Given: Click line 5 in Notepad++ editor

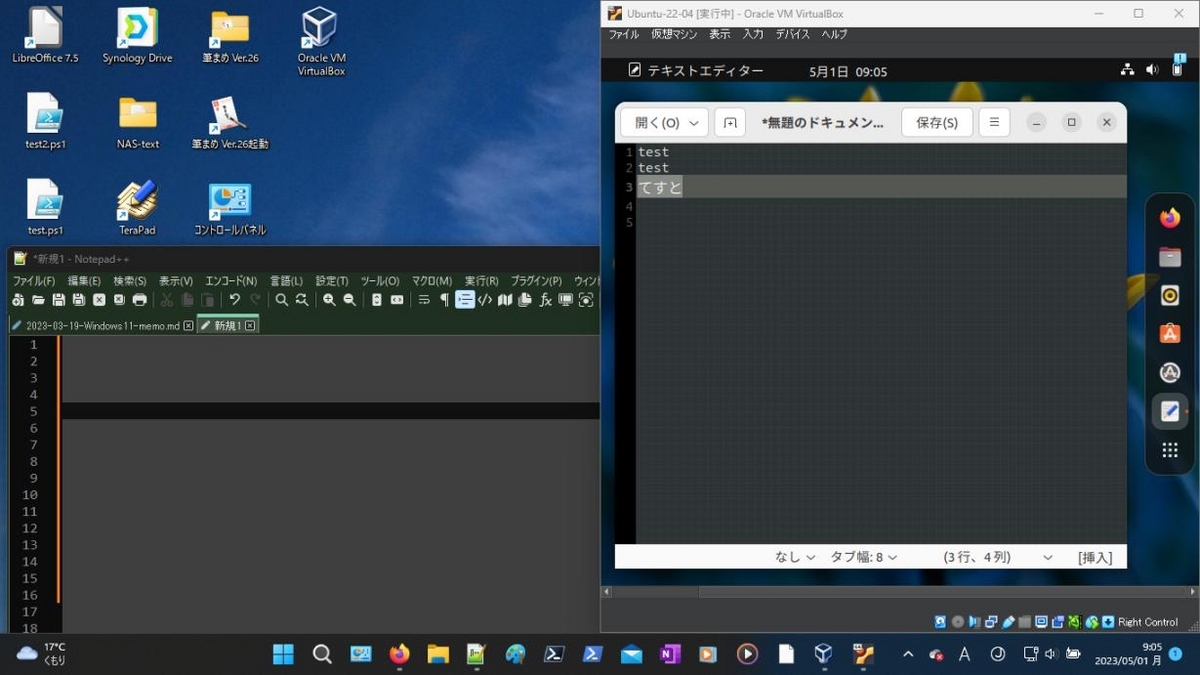Looking at the screenshot, I should click(330, 411).
